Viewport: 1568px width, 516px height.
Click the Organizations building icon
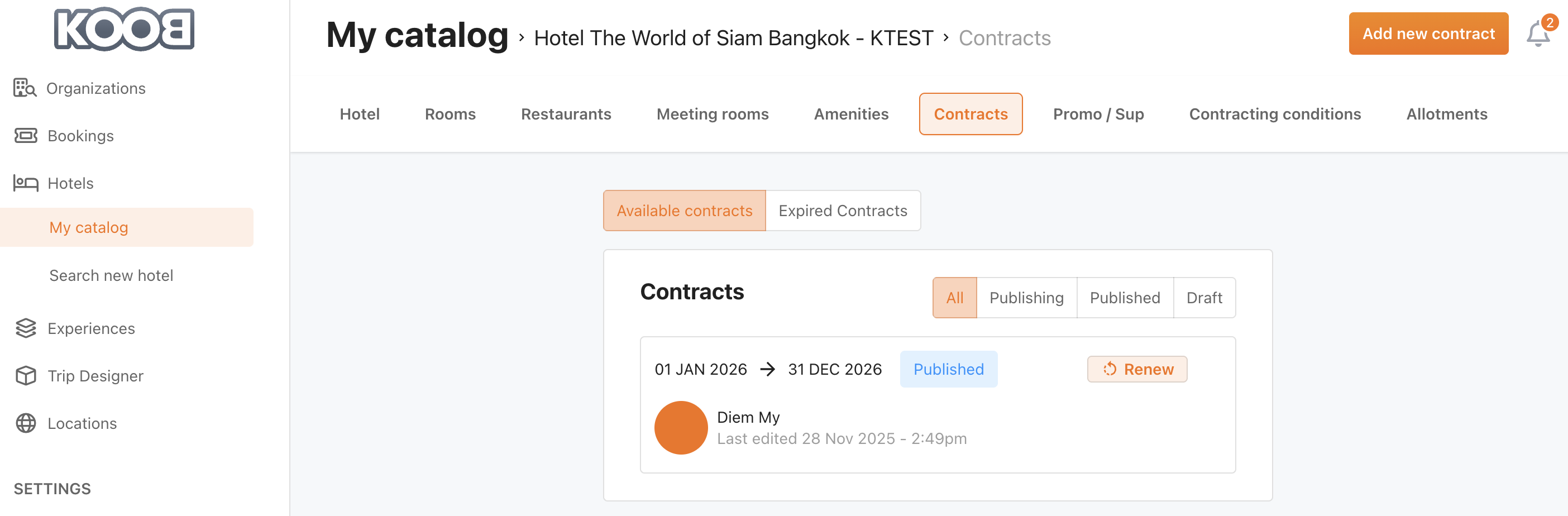[x=25, y=88]
